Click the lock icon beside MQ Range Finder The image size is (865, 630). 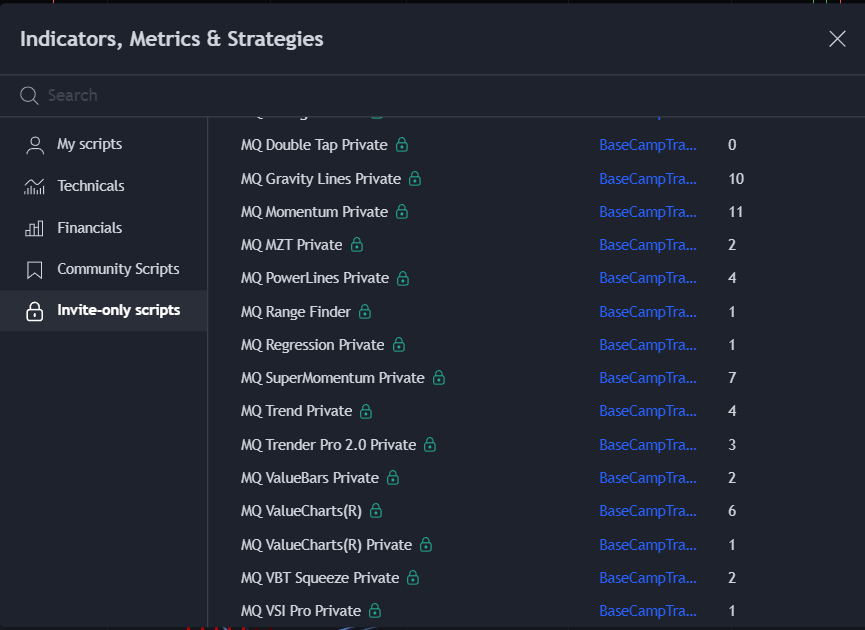tap(364, 311)
